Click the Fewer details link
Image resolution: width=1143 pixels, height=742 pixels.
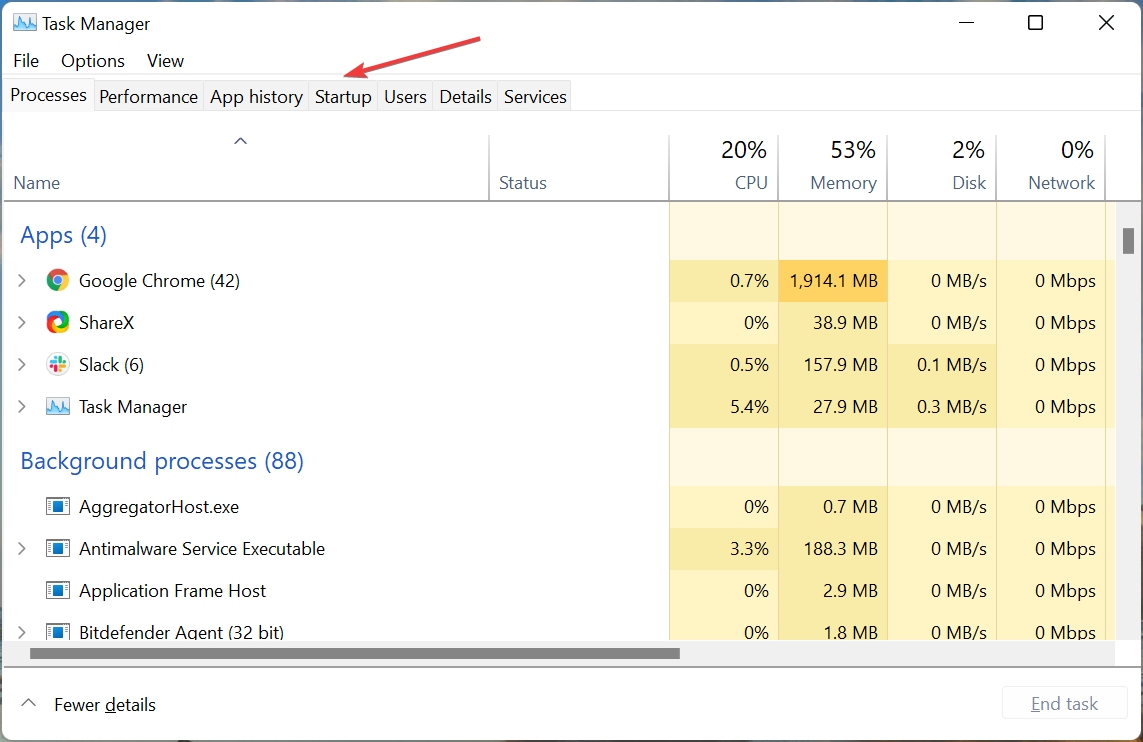tap(105, 705)
